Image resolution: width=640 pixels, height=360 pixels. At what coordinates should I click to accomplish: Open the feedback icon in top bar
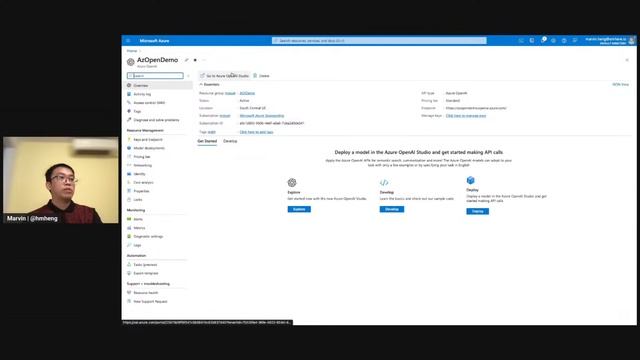pos(575,40)
